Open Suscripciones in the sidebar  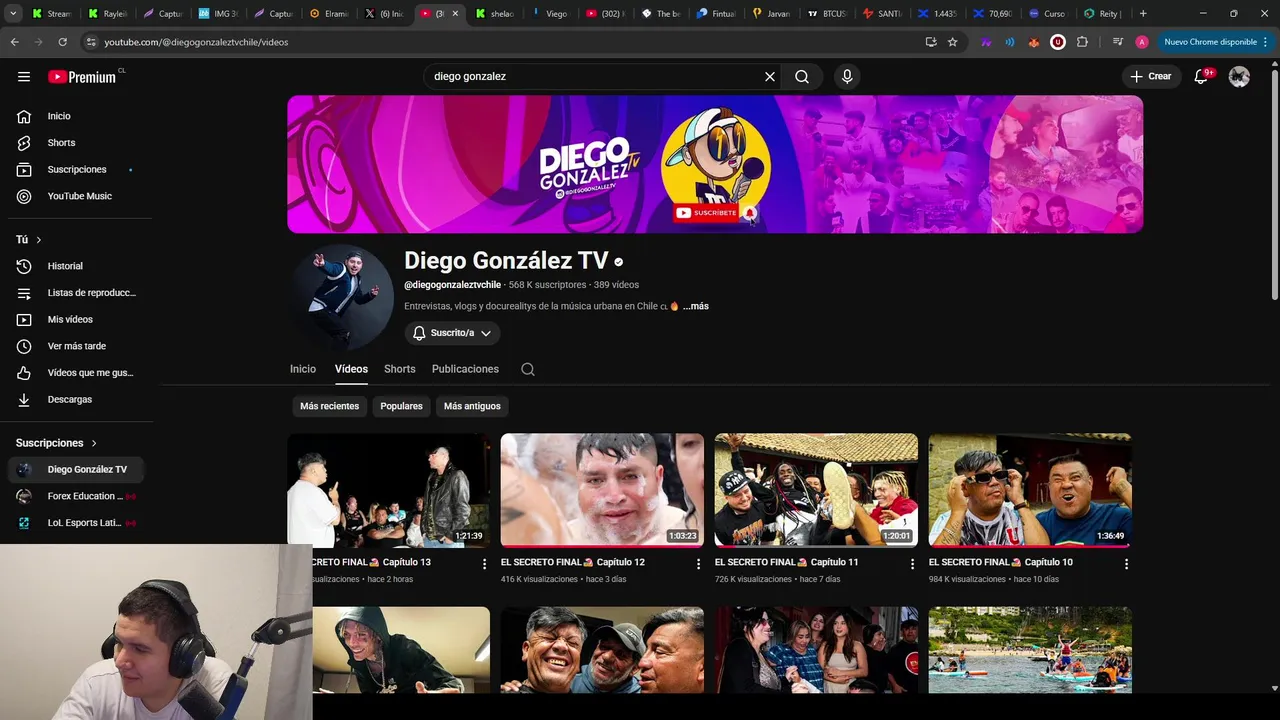pos(76,169)
